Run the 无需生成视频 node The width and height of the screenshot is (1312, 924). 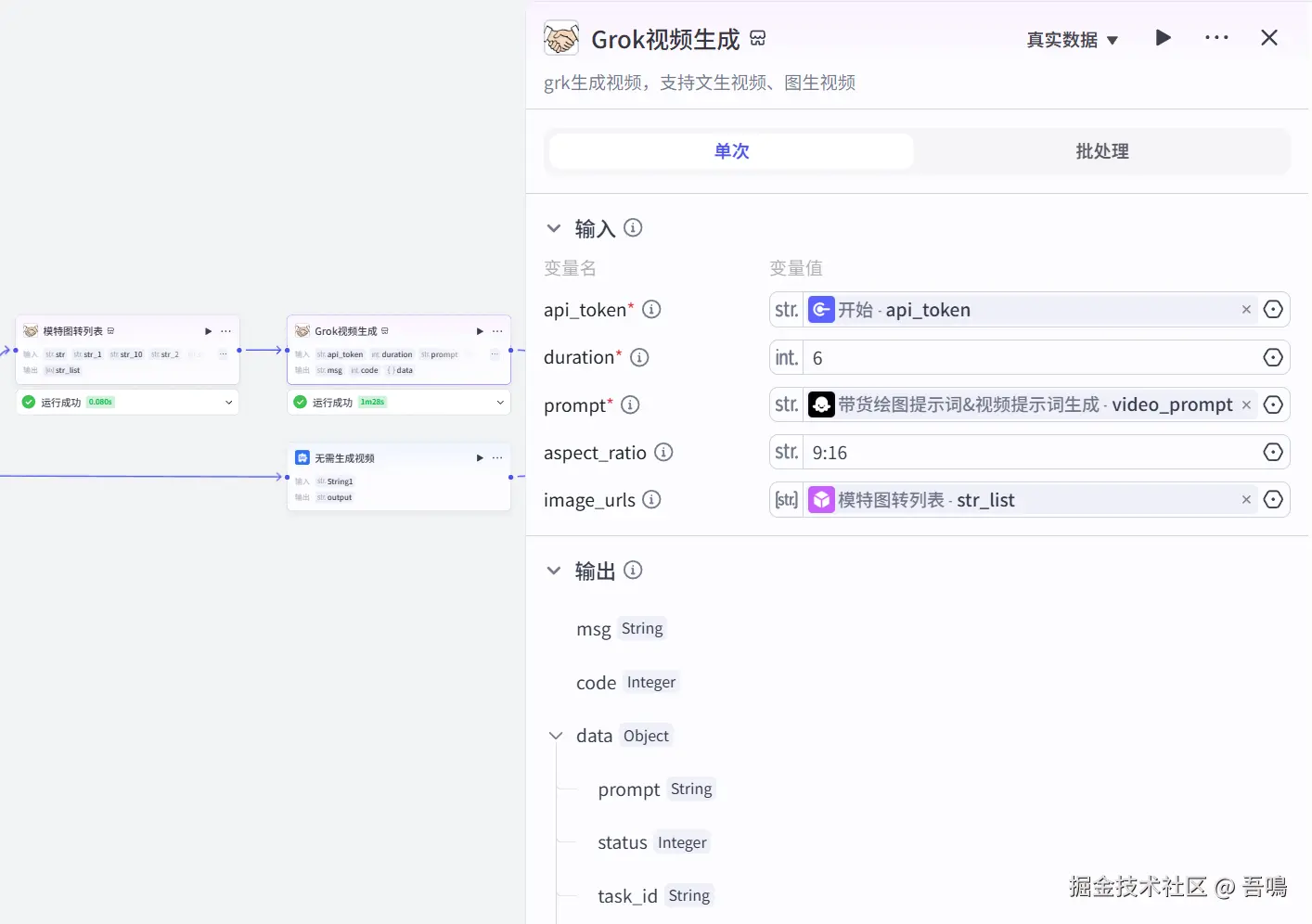point(480,458)
